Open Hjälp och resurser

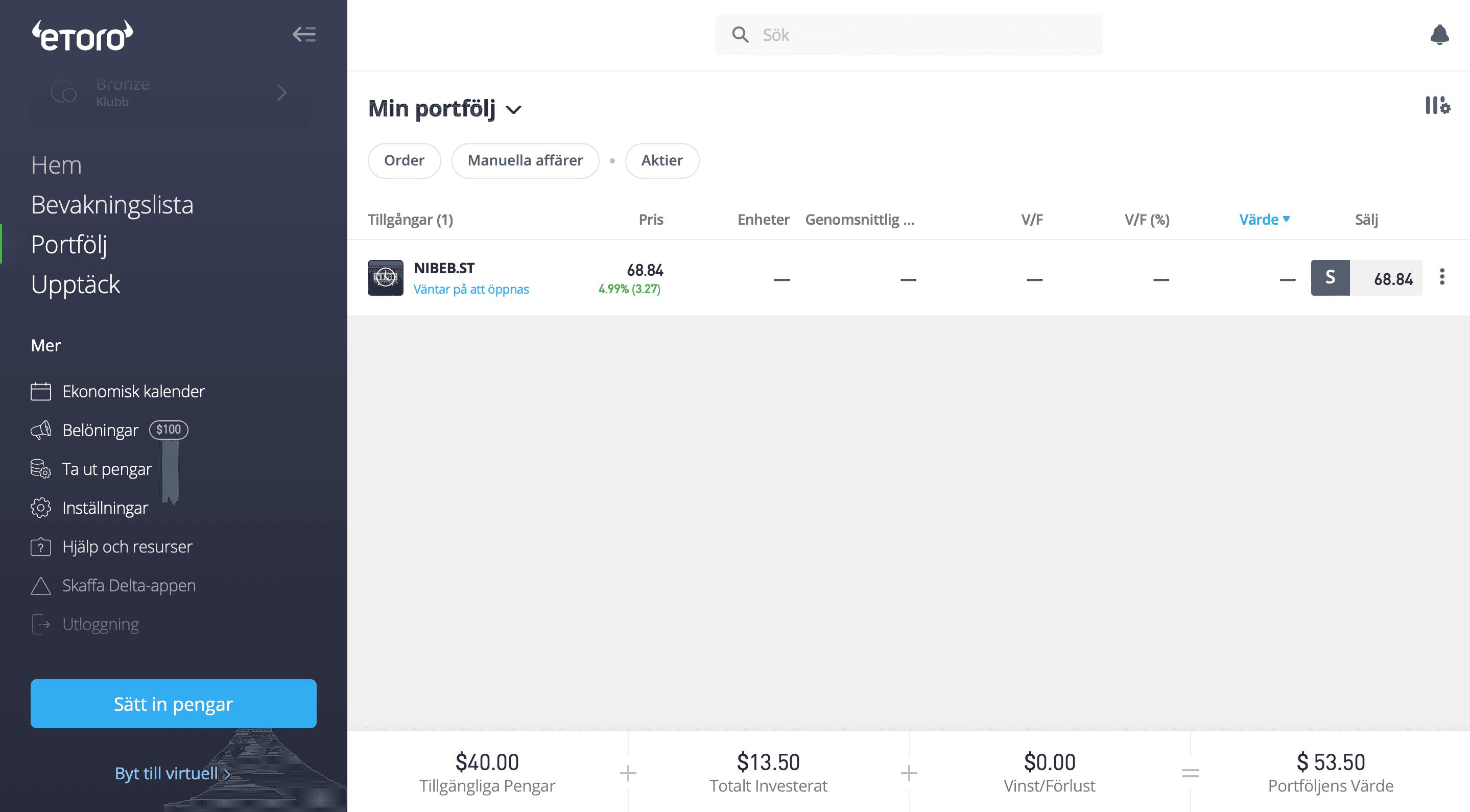tap(127, 546)
